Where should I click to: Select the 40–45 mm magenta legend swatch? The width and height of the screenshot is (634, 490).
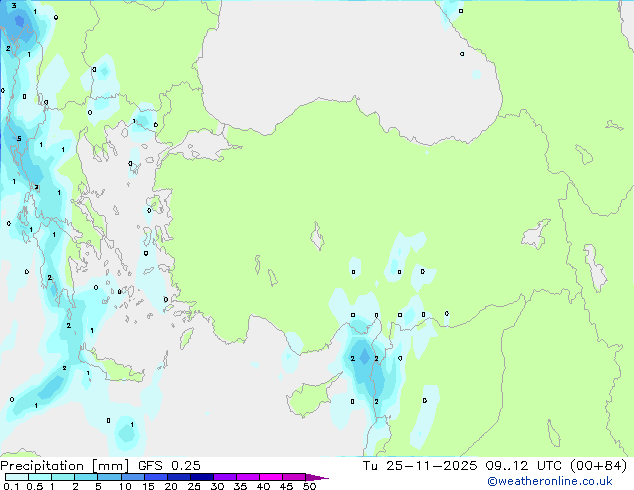click(x=271, y=477)
